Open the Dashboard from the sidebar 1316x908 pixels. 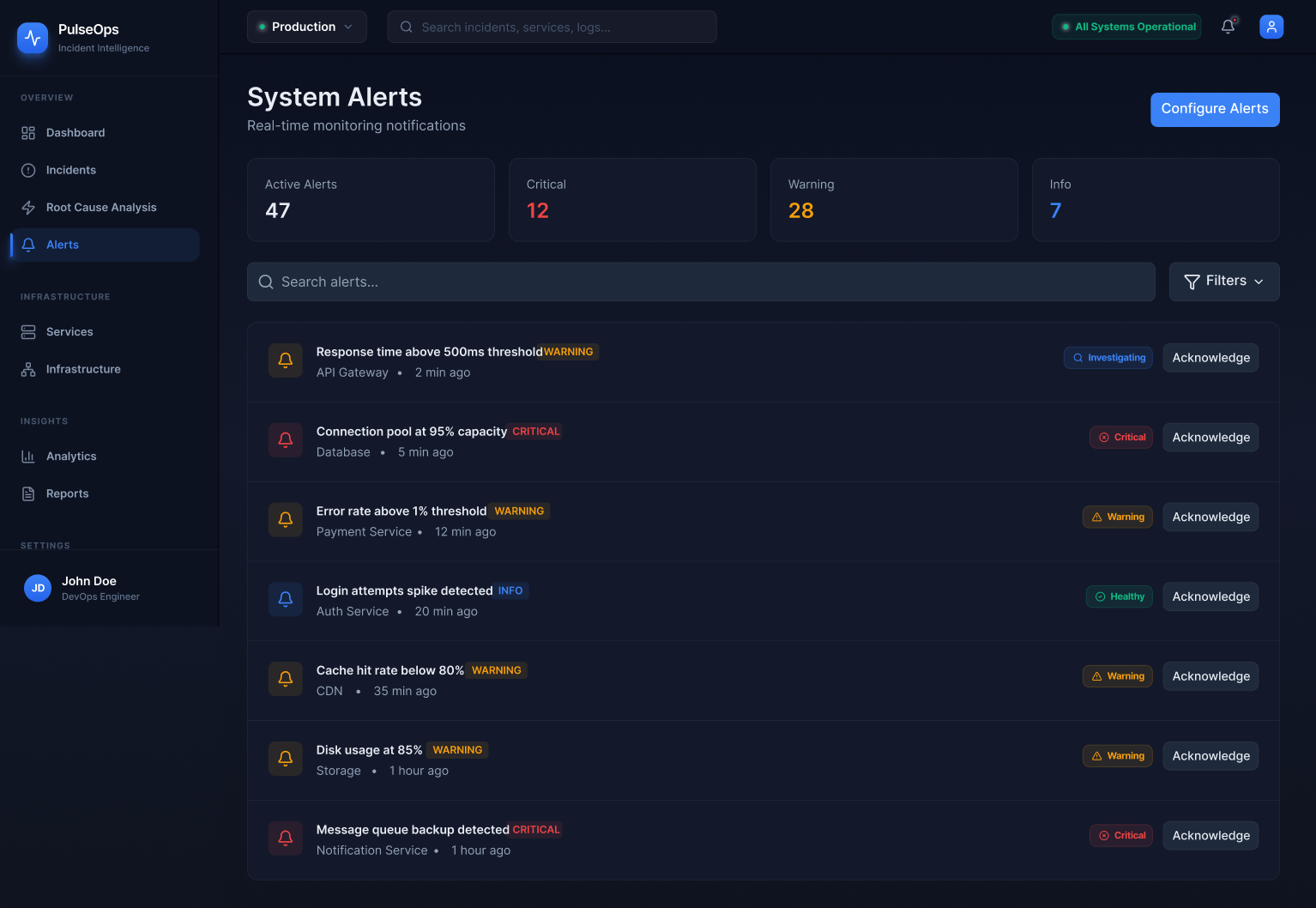pos(75,132)
